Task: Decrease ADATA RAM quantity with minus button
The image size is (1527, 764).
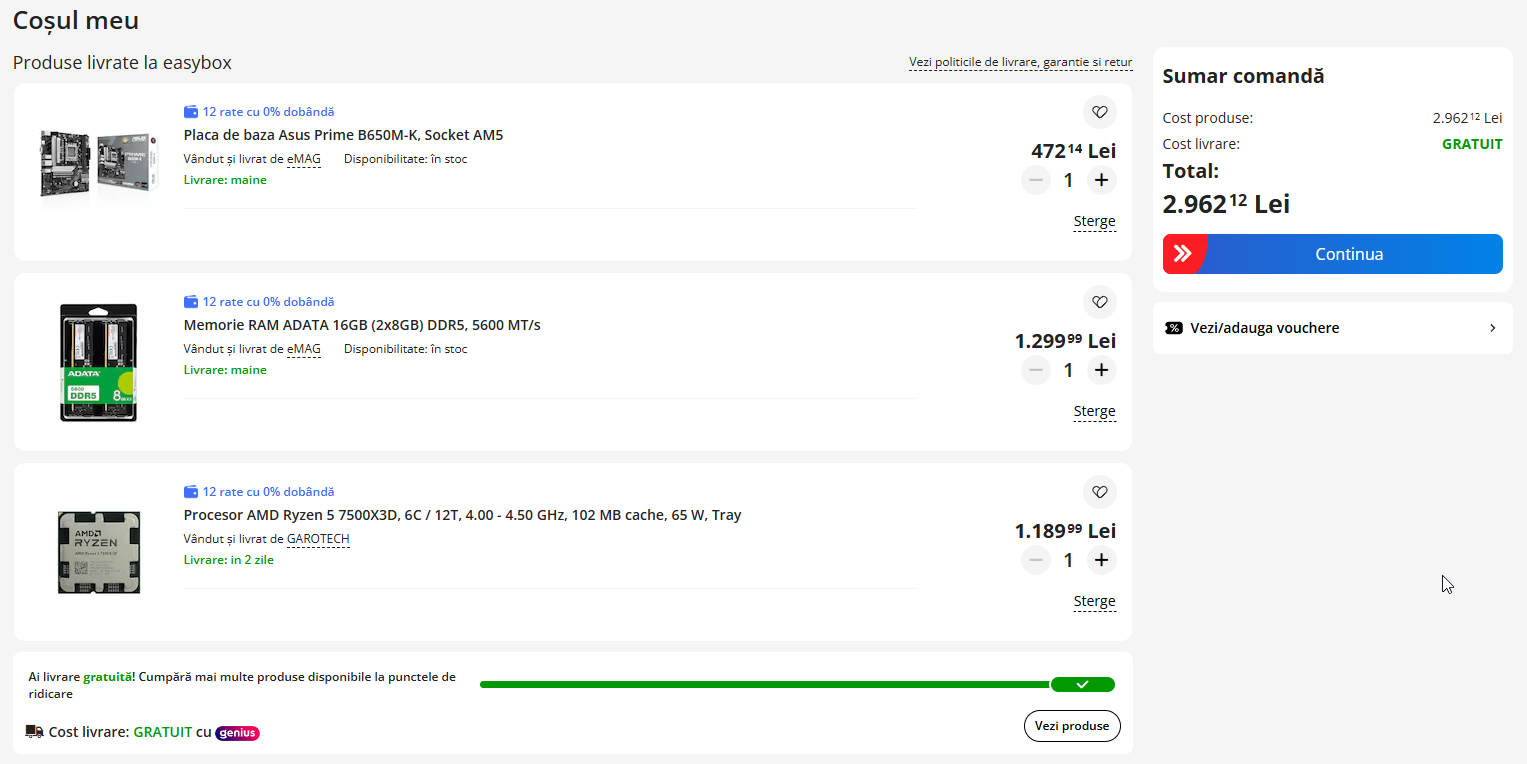Action: (x=1036, y=370)
